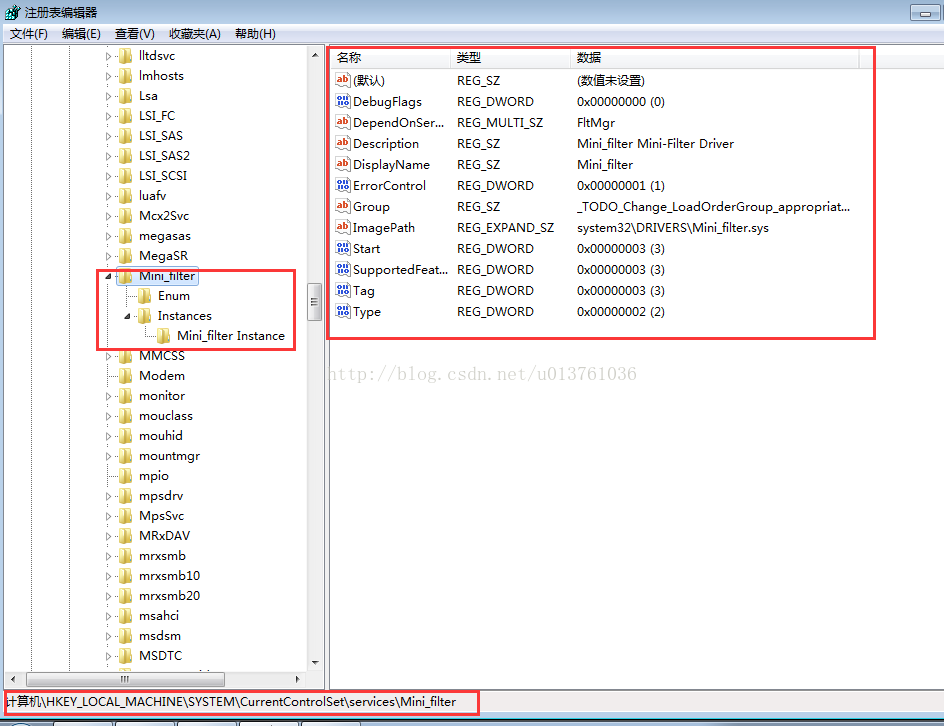Click the Mini_filter folder icon

pos(125,276)
